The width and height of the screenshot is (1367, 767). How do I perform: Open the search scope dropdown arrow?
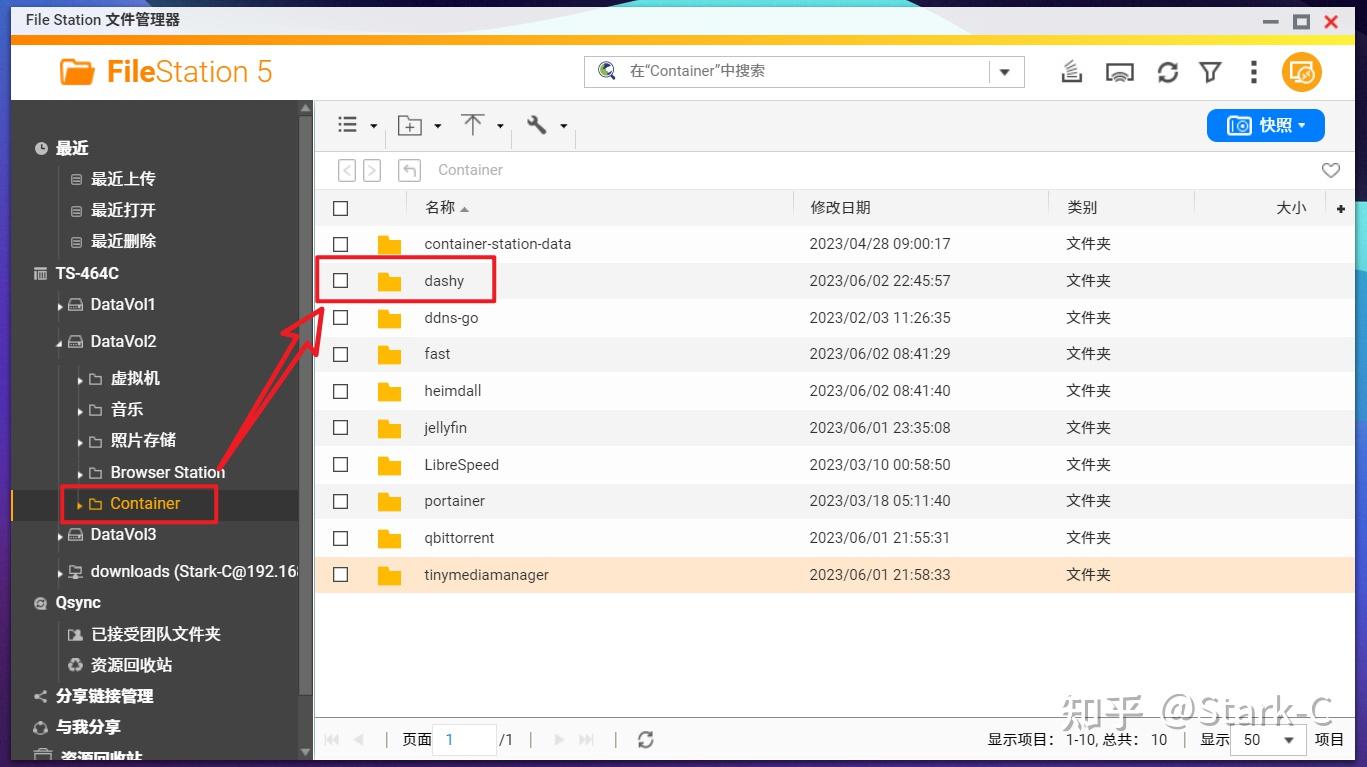click(x=1005, y=71)
